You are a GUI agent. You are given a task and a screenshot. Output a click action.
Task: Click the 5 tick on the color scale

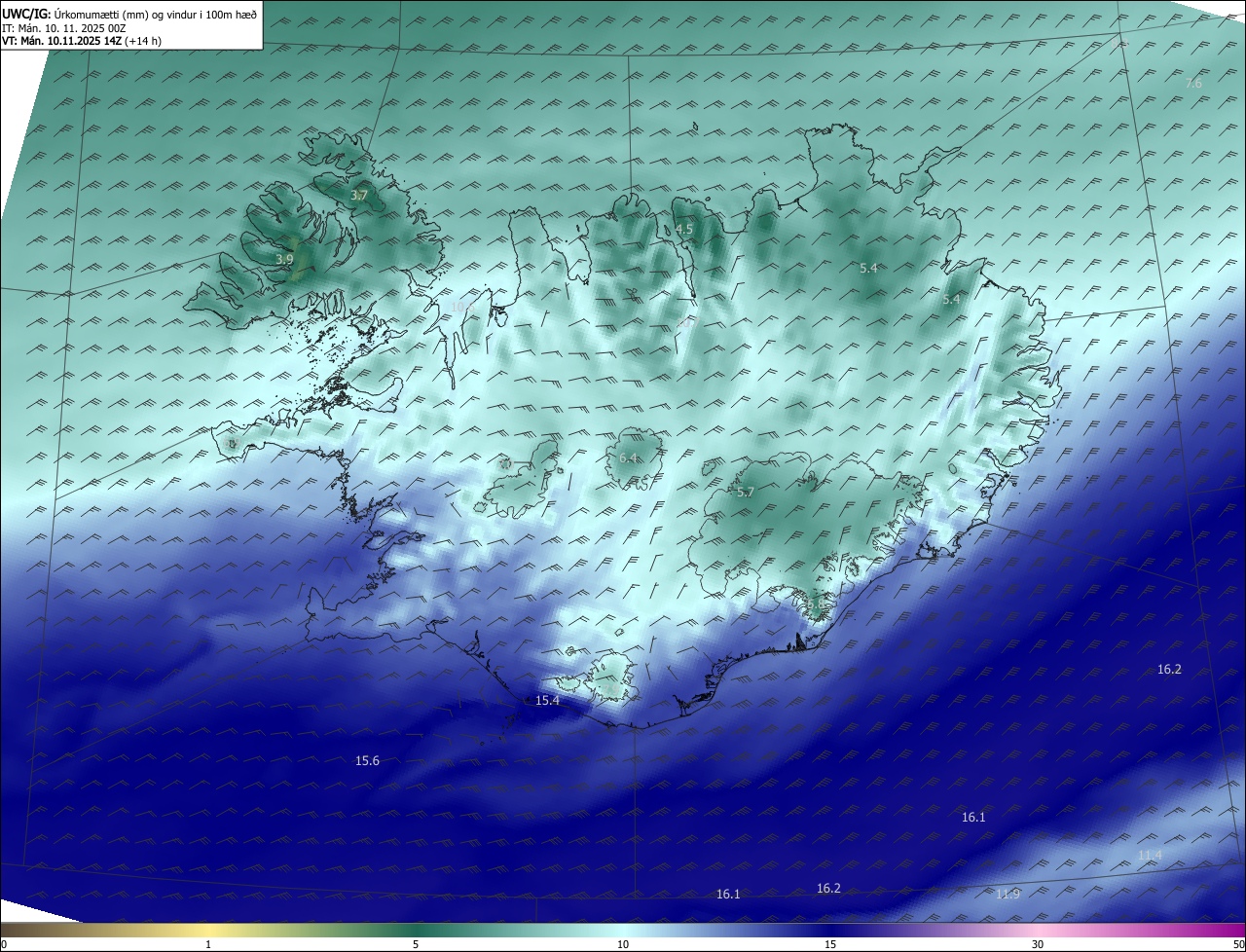point(416,944)
